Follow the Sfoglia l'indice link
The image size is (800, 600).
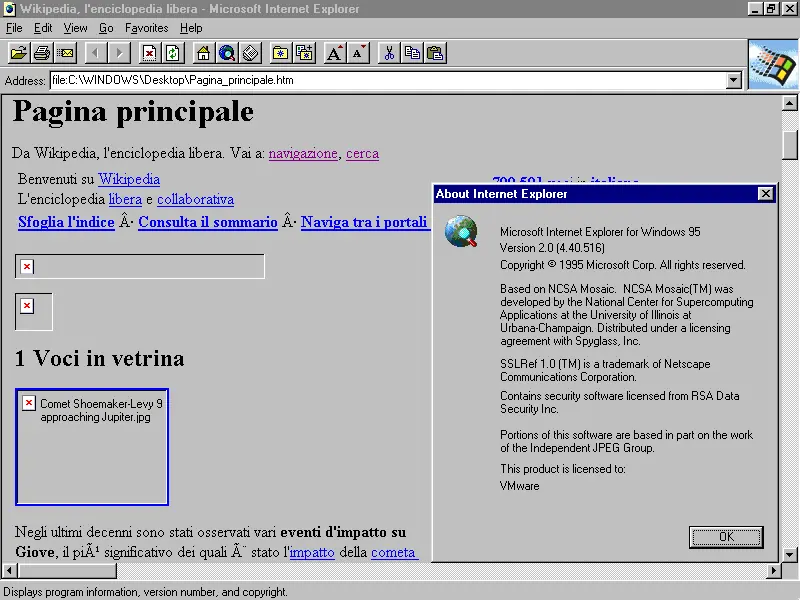(66, 222)
